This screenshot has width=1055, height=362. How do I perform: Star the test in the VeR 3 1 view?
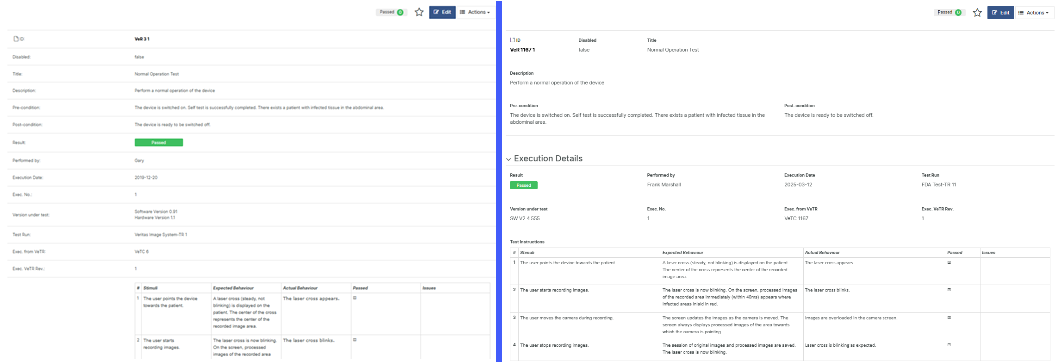419,12
